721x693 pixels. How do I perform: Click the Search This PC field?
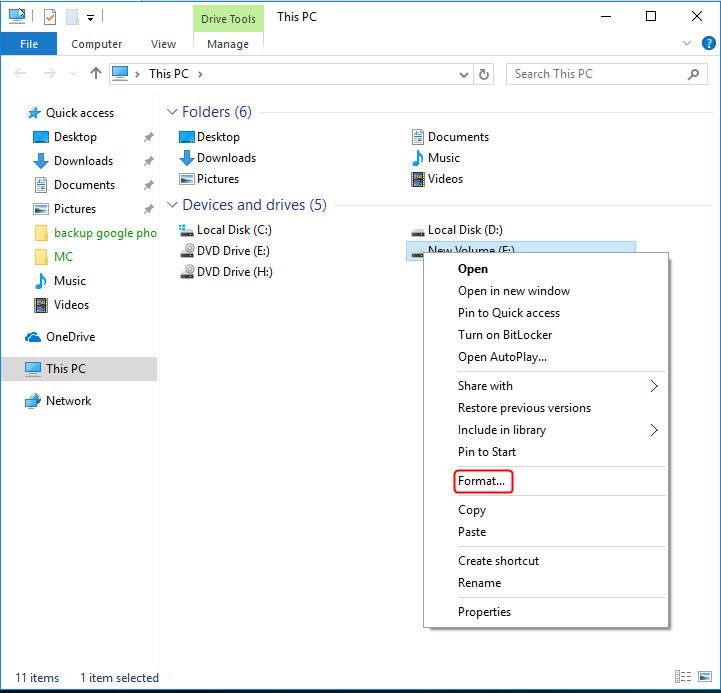click(x=595, y=73)
